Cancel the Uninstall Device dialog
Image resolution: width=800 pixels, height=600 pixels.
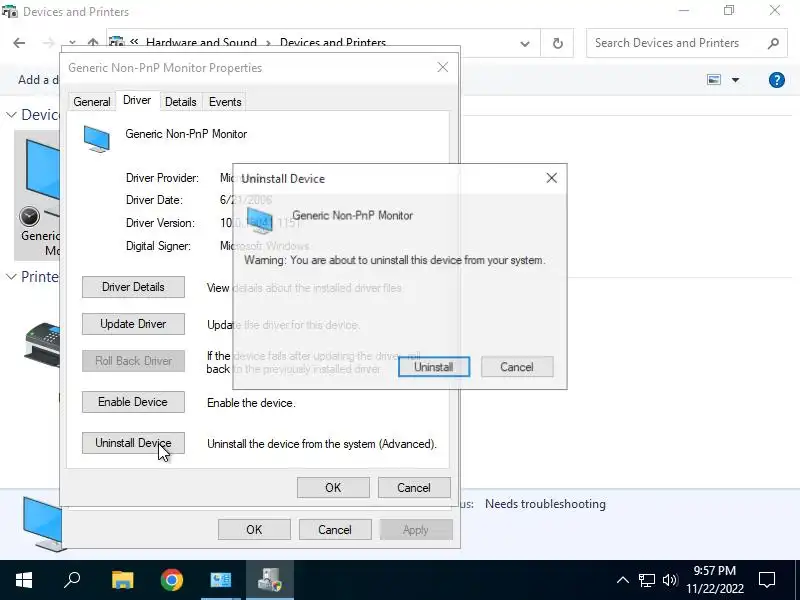pyautogui.click(x=517, y=367)
